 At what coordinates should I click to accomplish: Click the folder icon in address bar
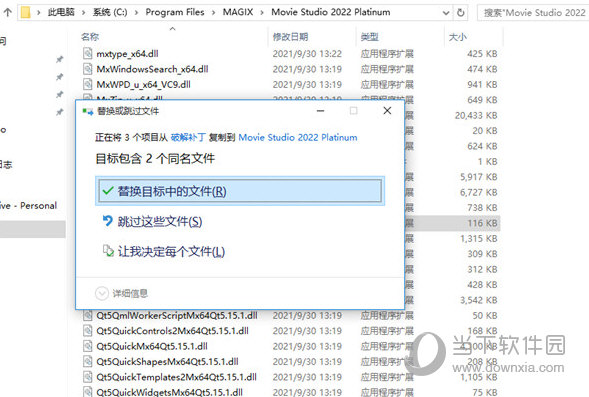point(25,12)
